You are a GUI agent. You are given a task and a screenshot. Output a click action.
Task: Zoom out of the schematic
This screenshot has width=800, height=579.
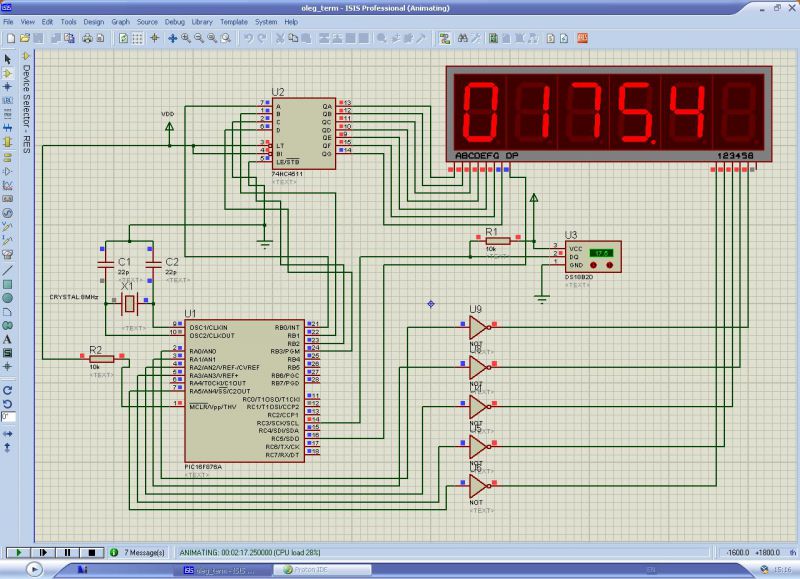[199, 38]
